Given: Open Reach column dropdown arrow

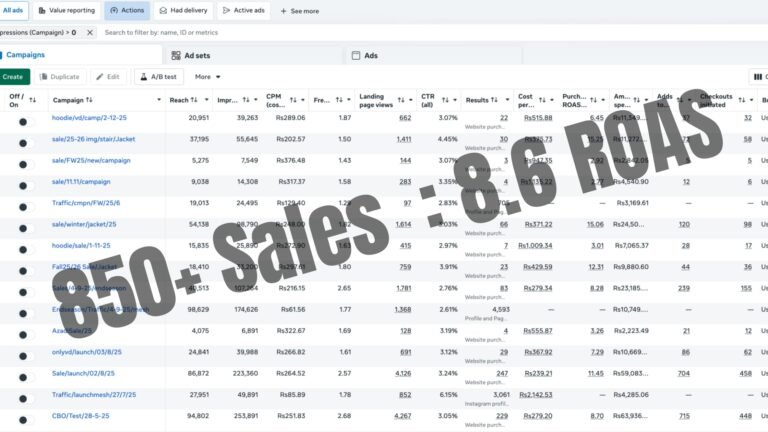Looking at the screenshot, I should tap(206, 100).
